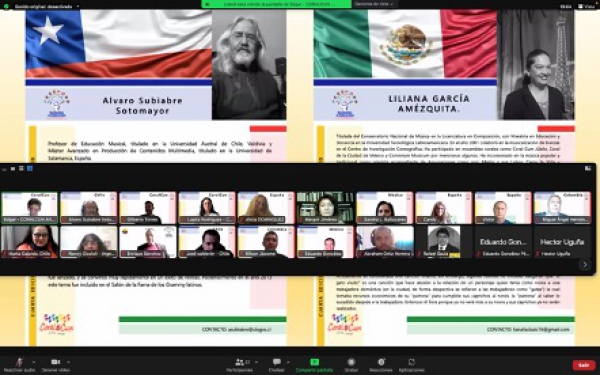The height and width of the screenshot is (375, 600).
Task: Show next page of participant thumbnails
Action: tap(584, 264)
